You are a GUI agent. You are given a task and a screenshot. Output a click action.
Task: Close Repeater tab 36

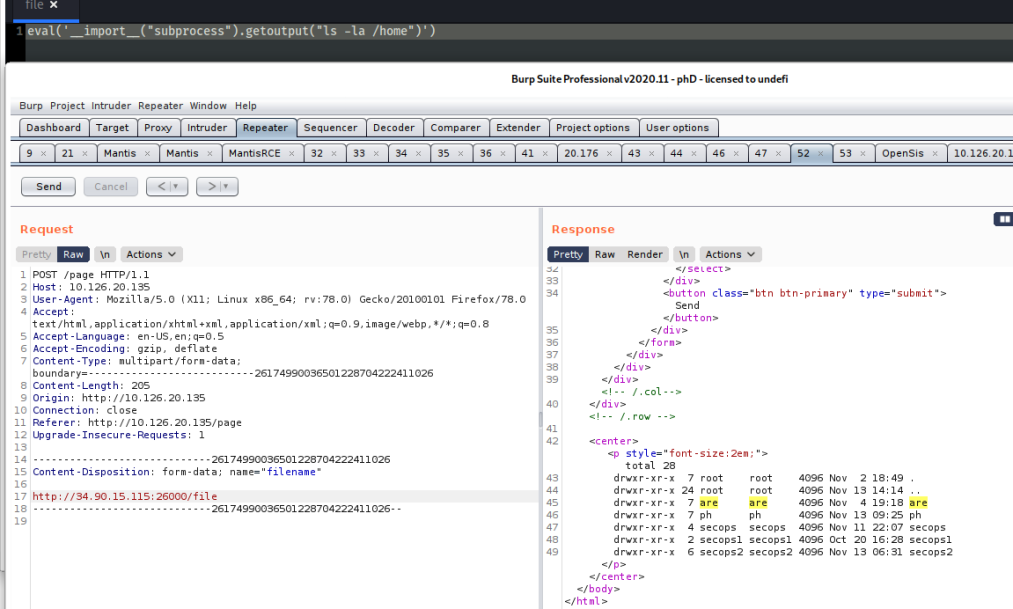503,154
